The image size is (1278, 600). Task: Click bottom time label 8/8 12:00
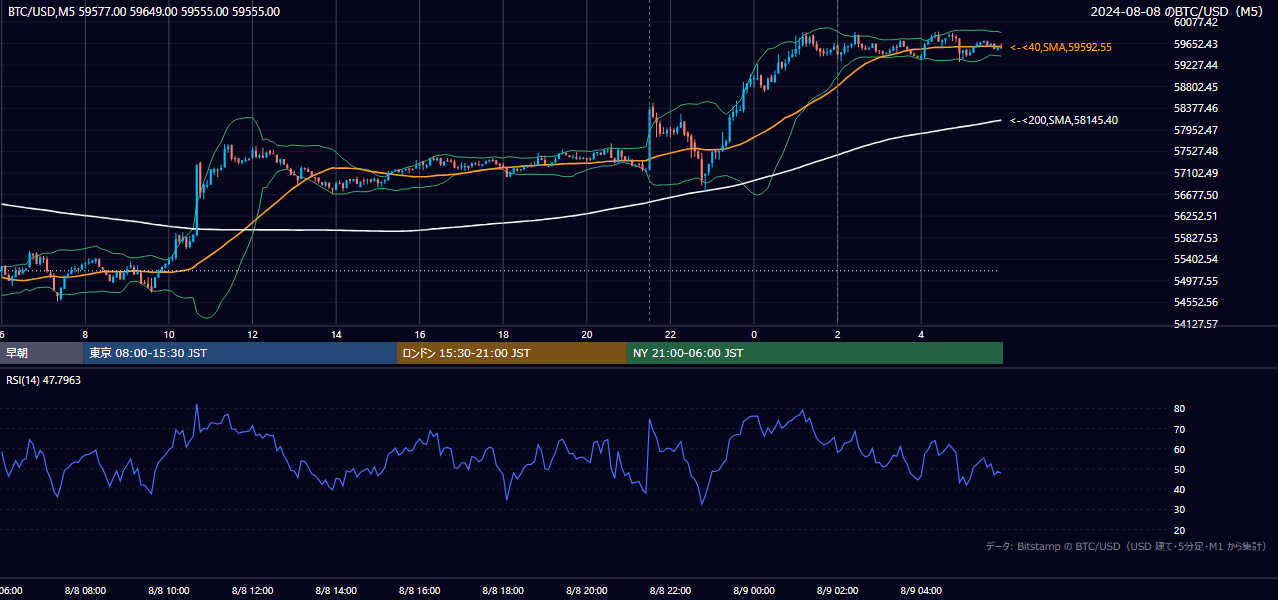(x=252, y=591)
